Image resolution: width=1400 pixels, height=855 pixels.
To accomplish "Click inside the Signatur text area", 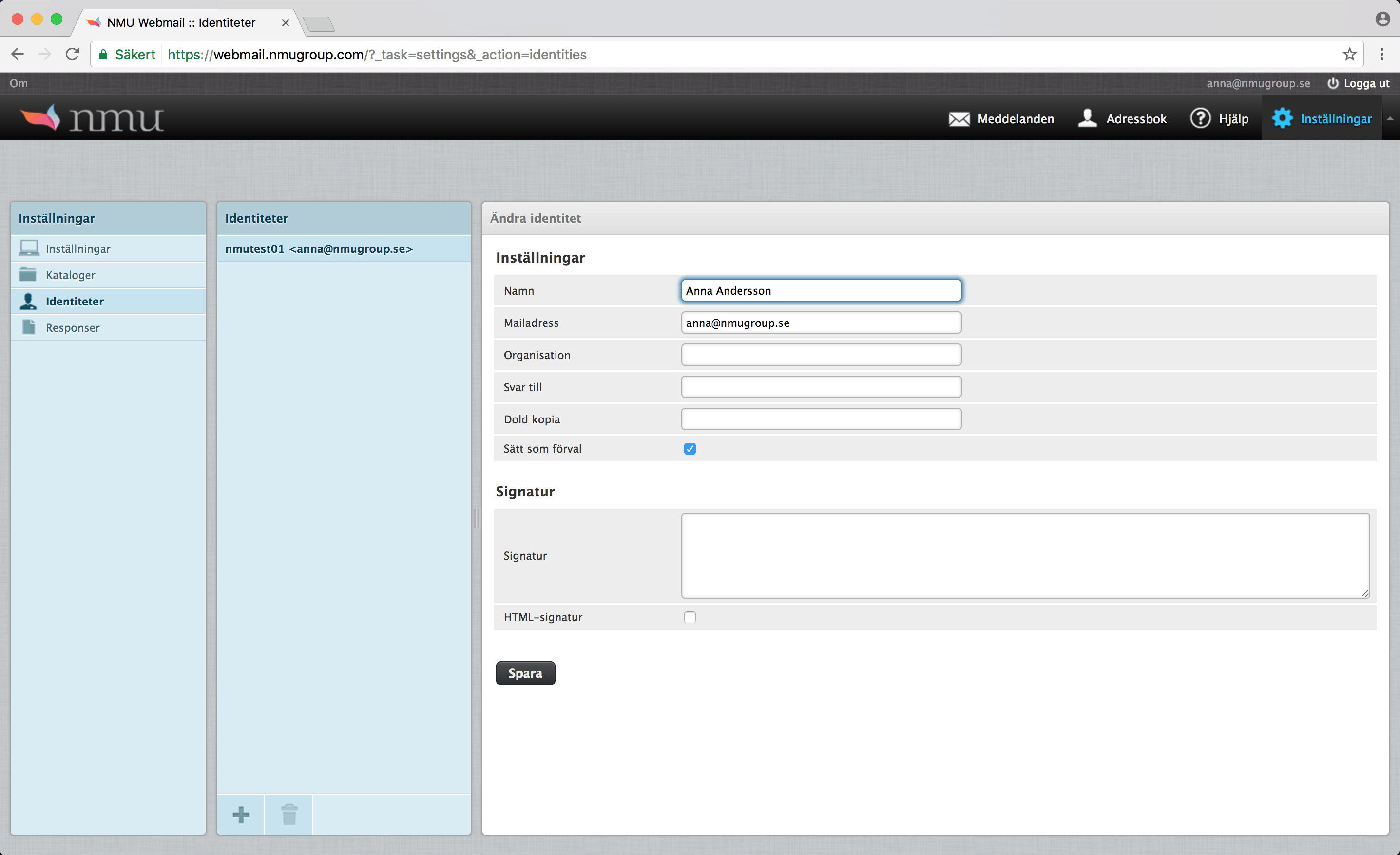I will click(1026, 555).
